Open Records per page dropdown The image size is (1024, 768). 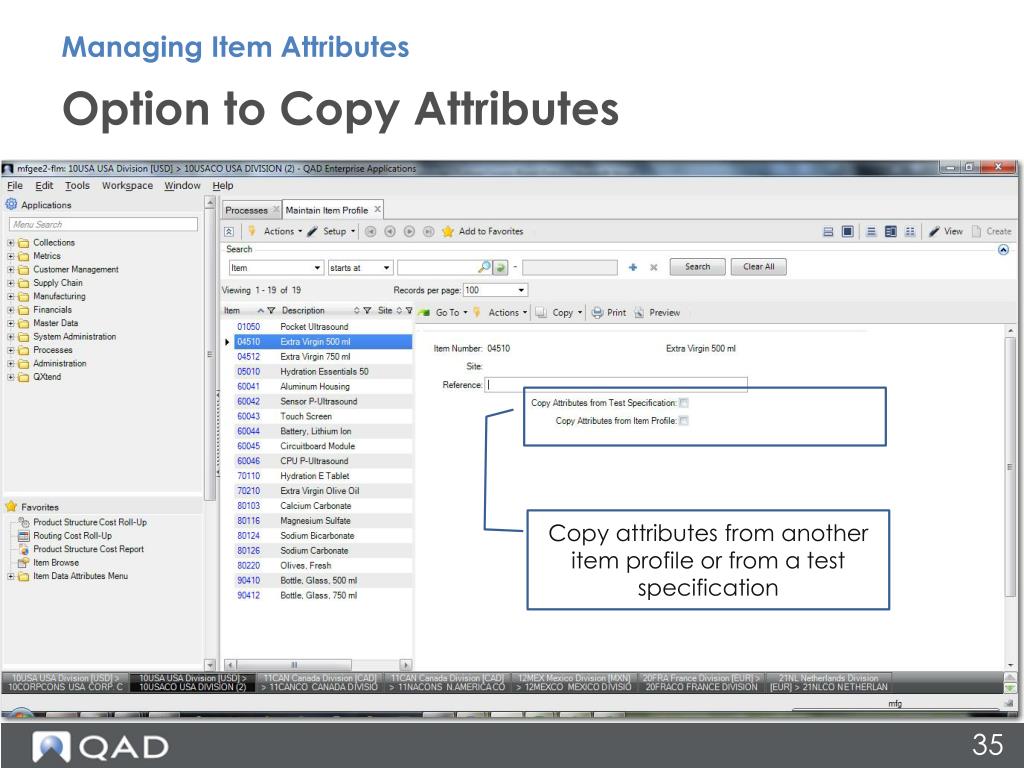[520, 290]
